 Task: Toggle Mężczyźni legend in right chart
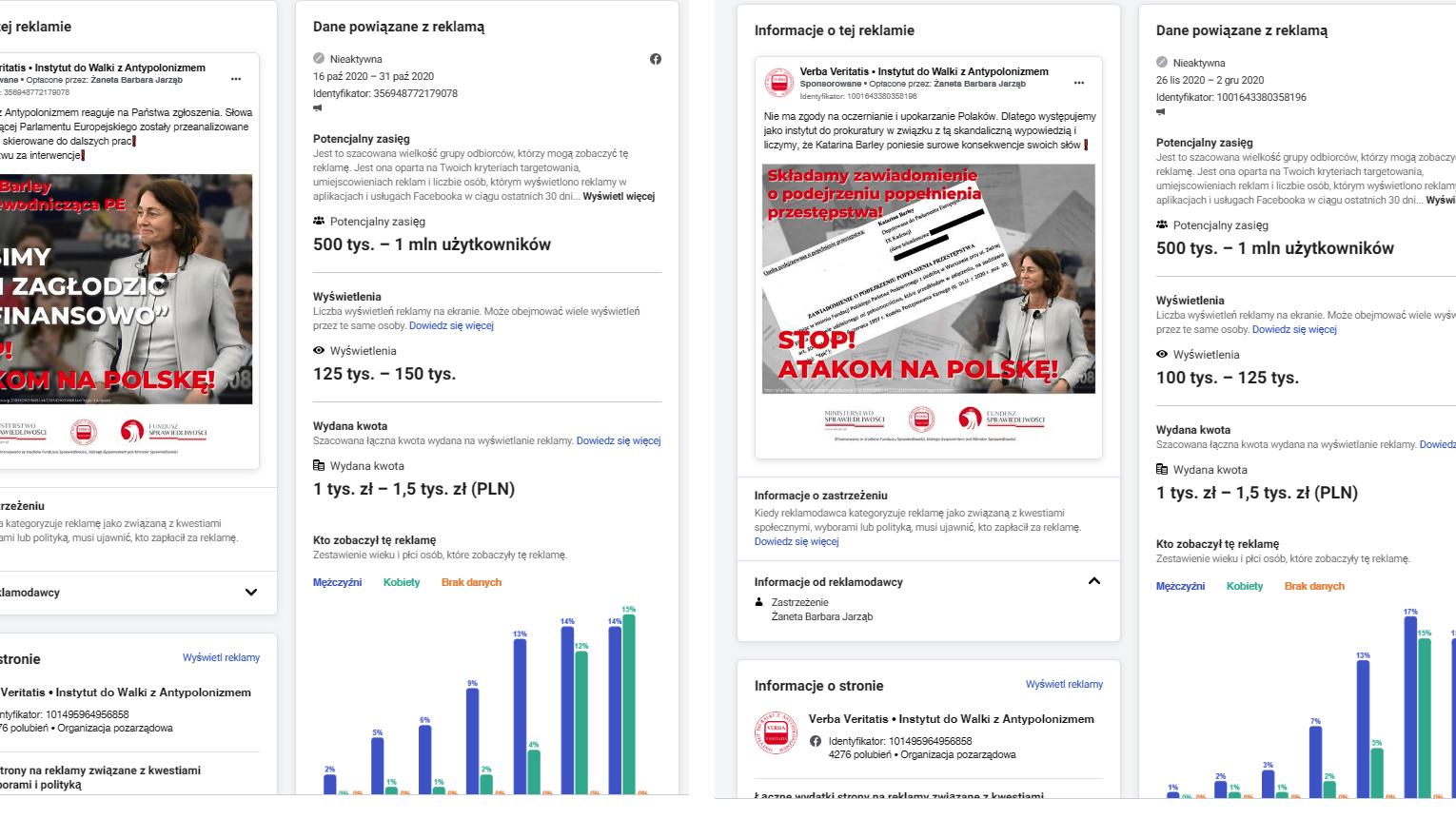point(1180,586)
